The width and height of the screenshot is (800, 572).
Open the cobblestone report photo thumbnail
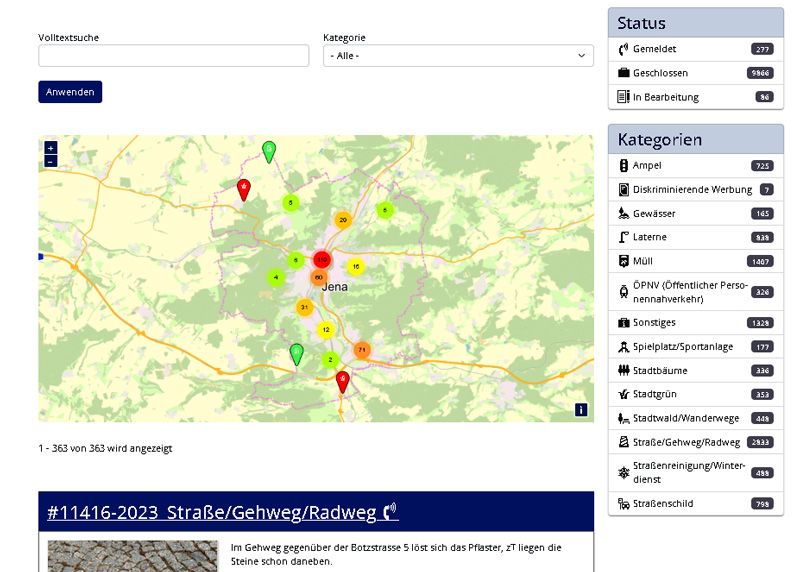(133, 556)
